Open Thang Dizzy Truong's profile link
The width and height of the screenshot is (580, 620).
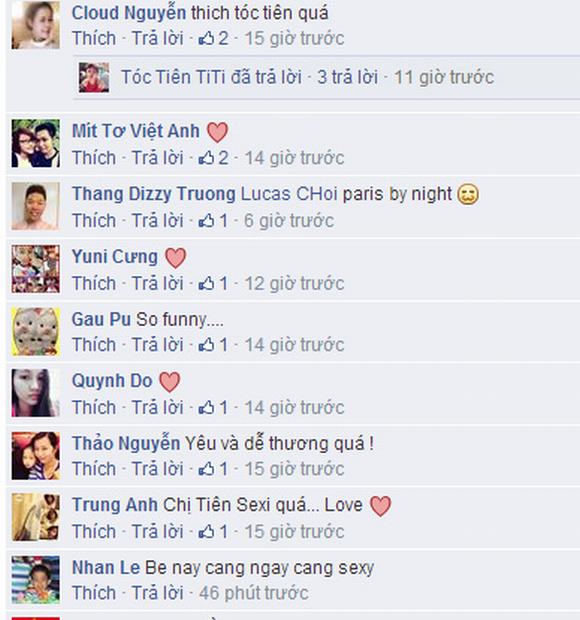[x=154, y=194]
